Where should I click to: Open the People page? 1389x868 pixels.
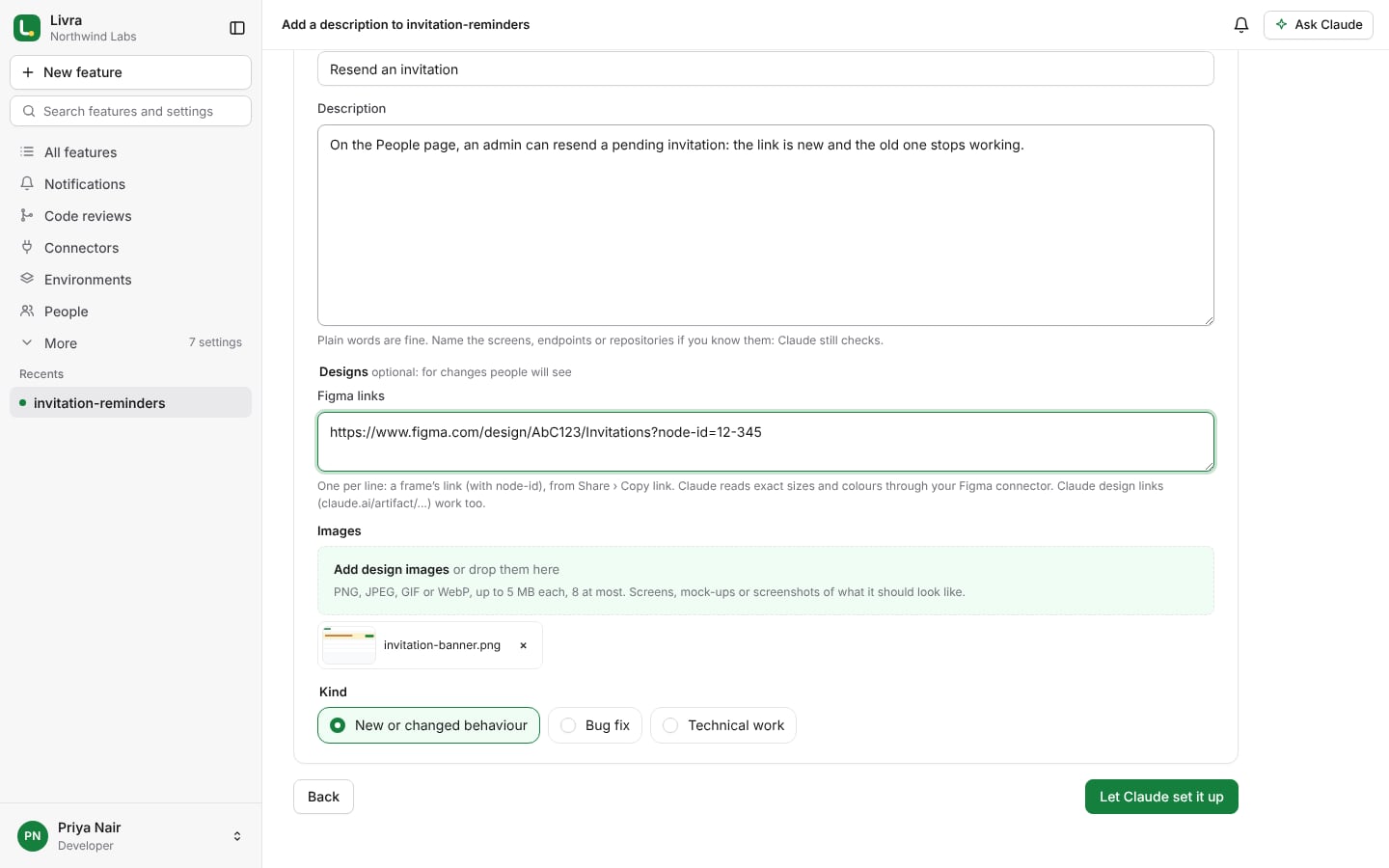(130, 312)
